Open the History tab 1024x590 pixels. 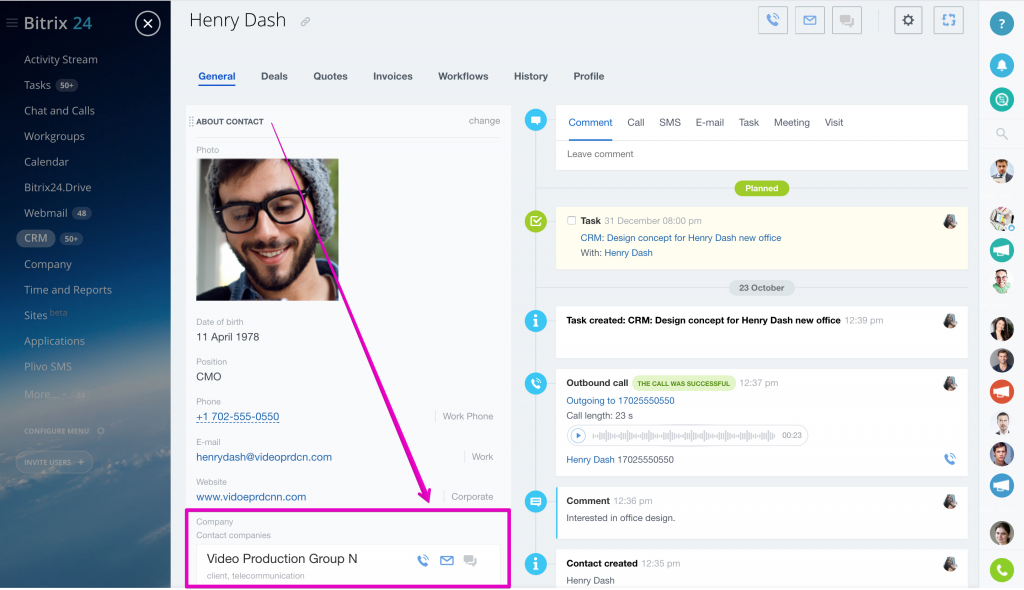coord(531,76)
